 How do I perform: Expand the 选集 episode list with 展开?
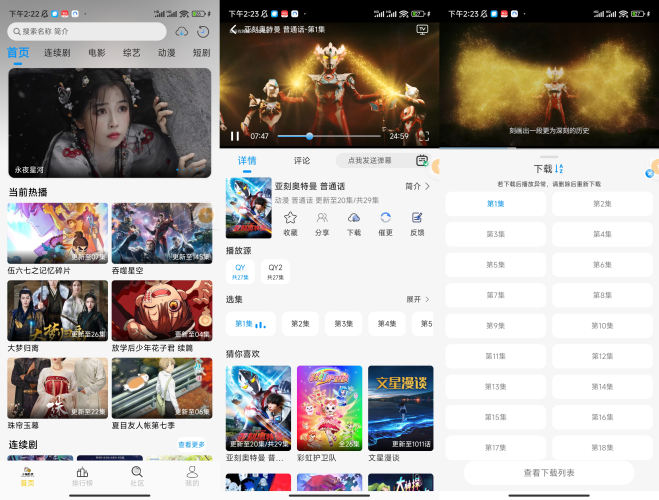point(418,299)
